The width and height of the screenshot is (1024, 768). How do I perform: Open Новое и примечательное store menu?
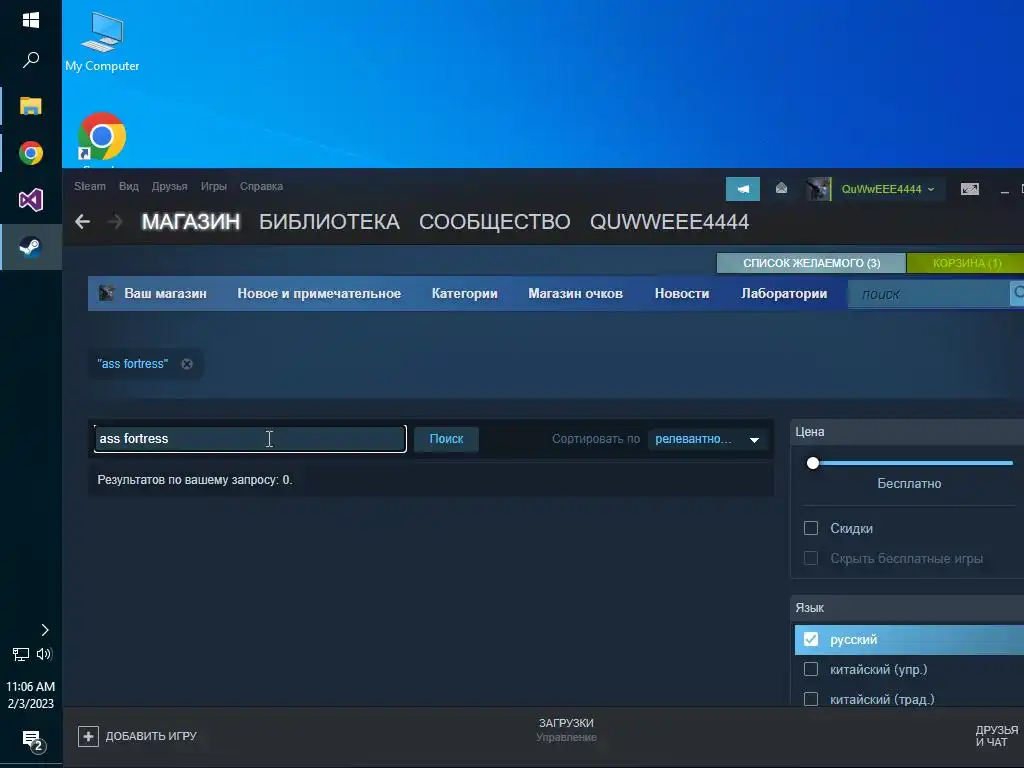click(x=319, y=293)
